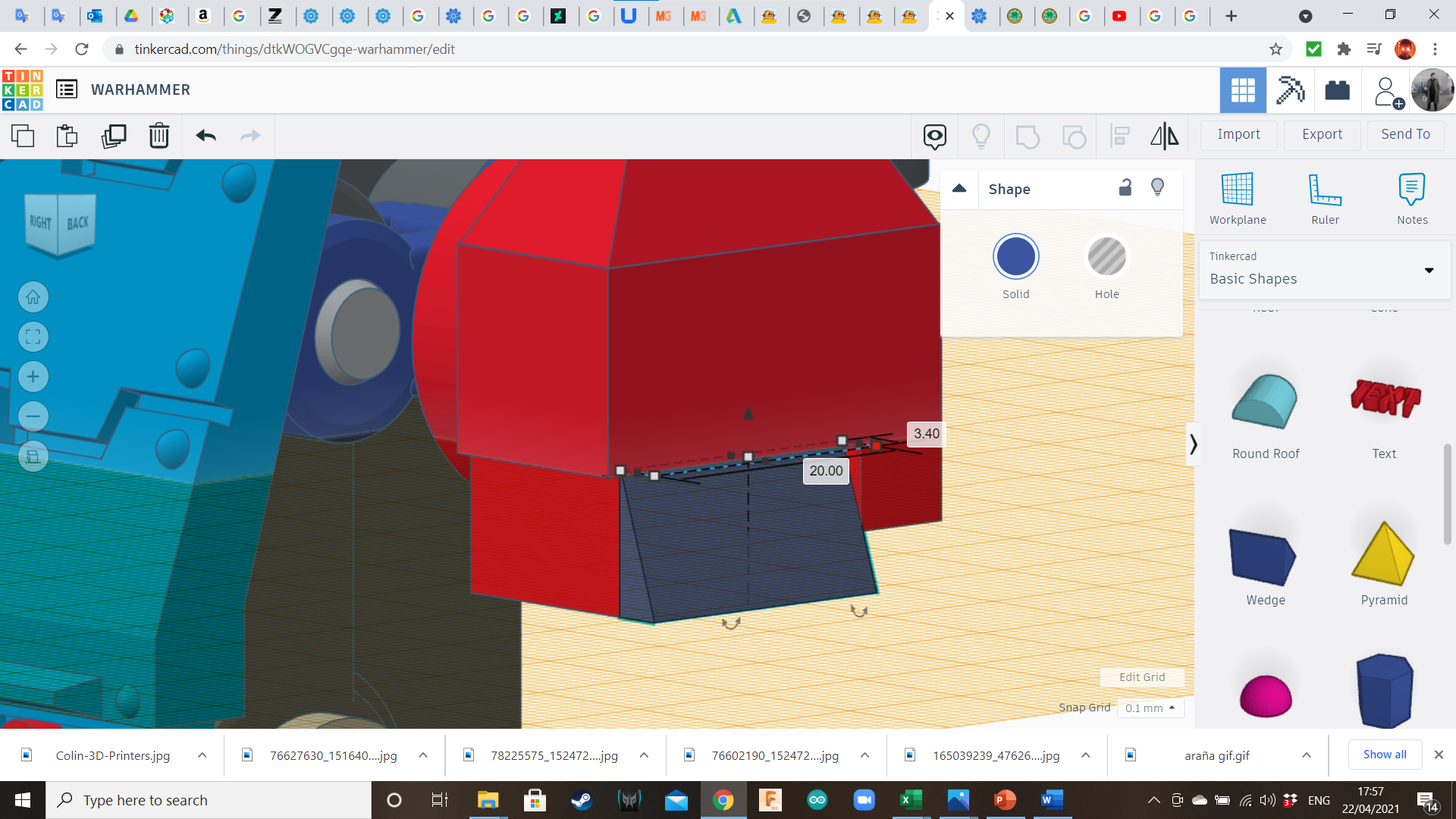This screenshot has width=1456, height=819.
Task: Toggle shape visibility lightbulb in panel
Action: click(1157, 188)
